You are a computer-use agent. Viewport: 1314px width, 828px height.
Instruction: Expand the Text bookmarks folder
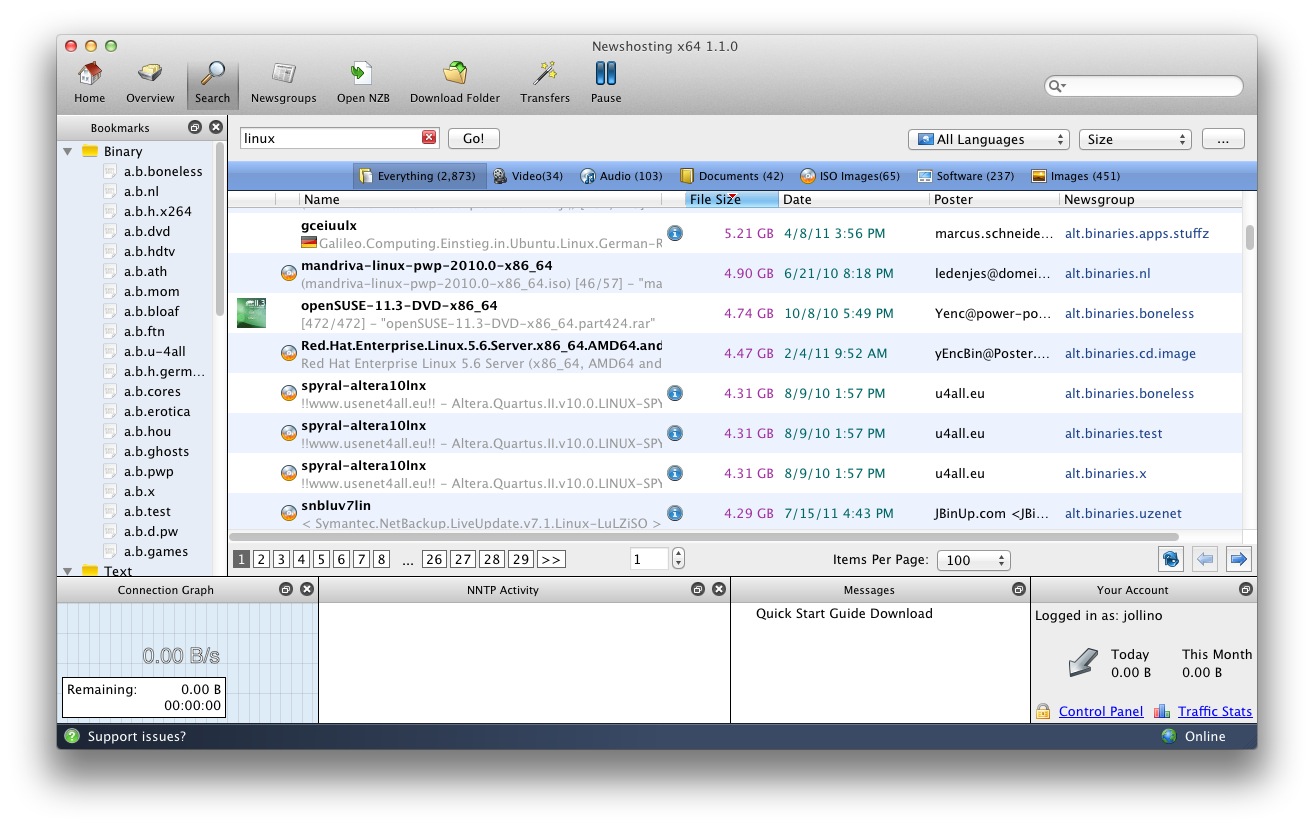[68, 572]
